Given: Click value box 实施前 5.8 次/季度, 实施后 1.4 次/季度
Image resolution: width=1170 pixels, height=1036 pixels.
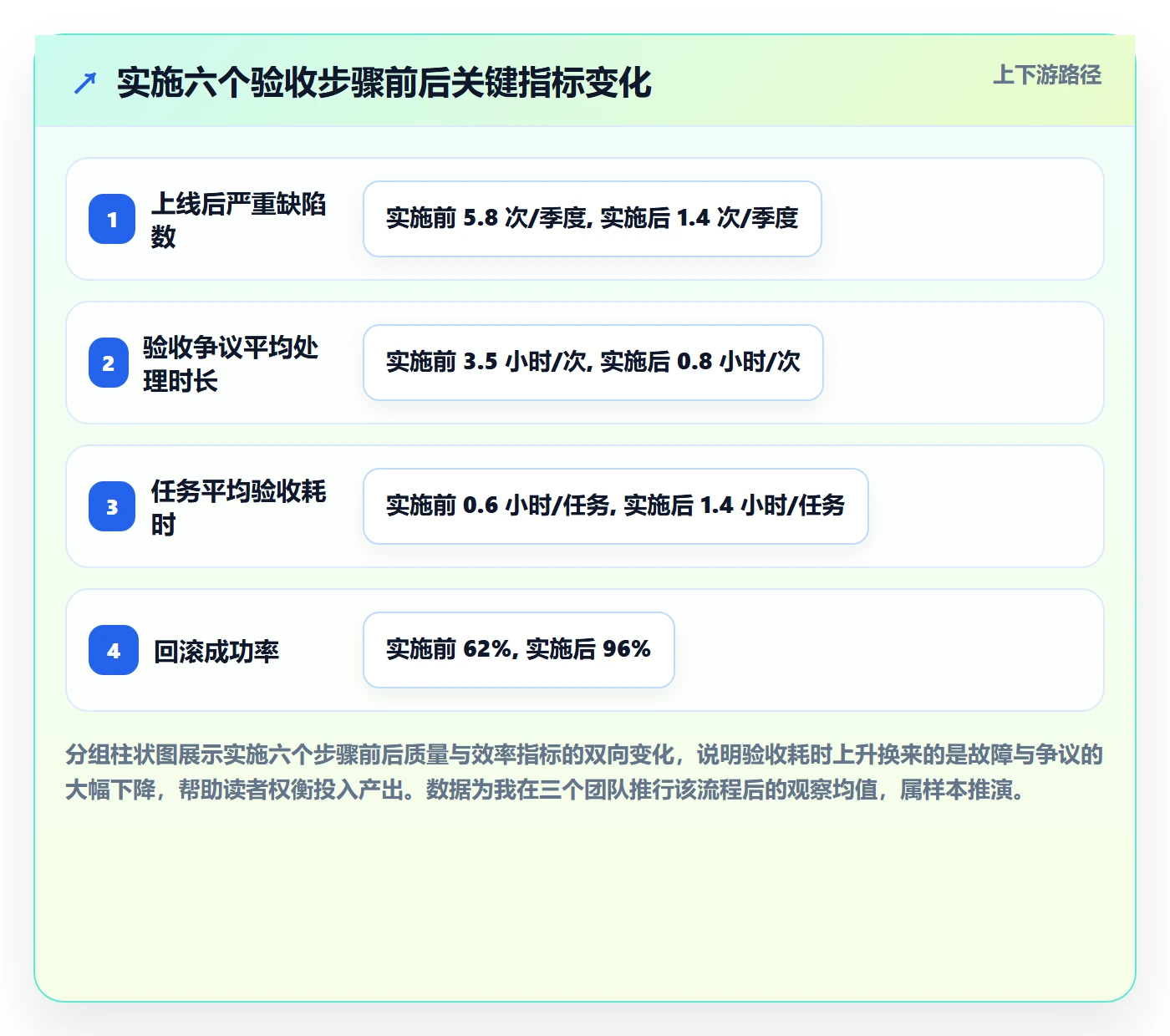Looking at the screenshot, I should (x=593, y=219).
